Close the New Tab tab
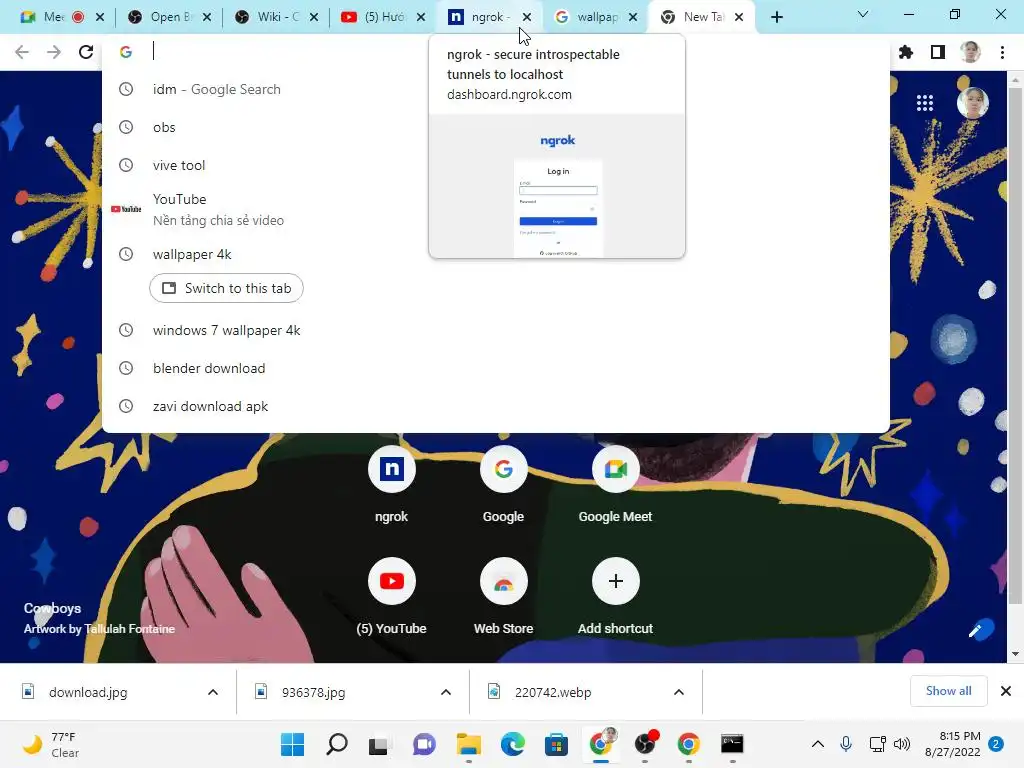The height and width of the screenshot is (768, 1024). click(x=739, y=17)
